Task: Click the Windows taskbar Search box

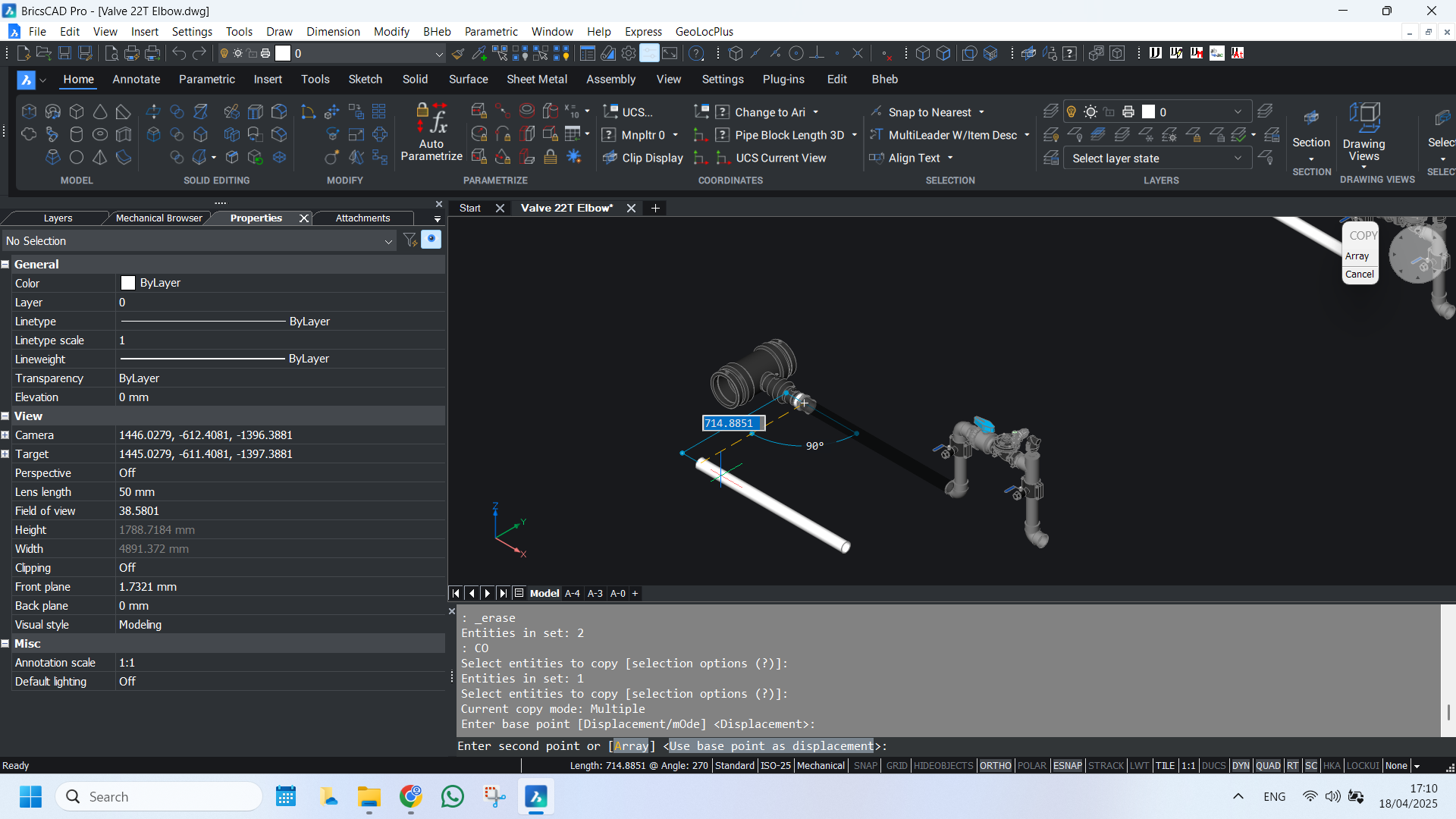Action: pyautogui.click(x=159, y=797)
